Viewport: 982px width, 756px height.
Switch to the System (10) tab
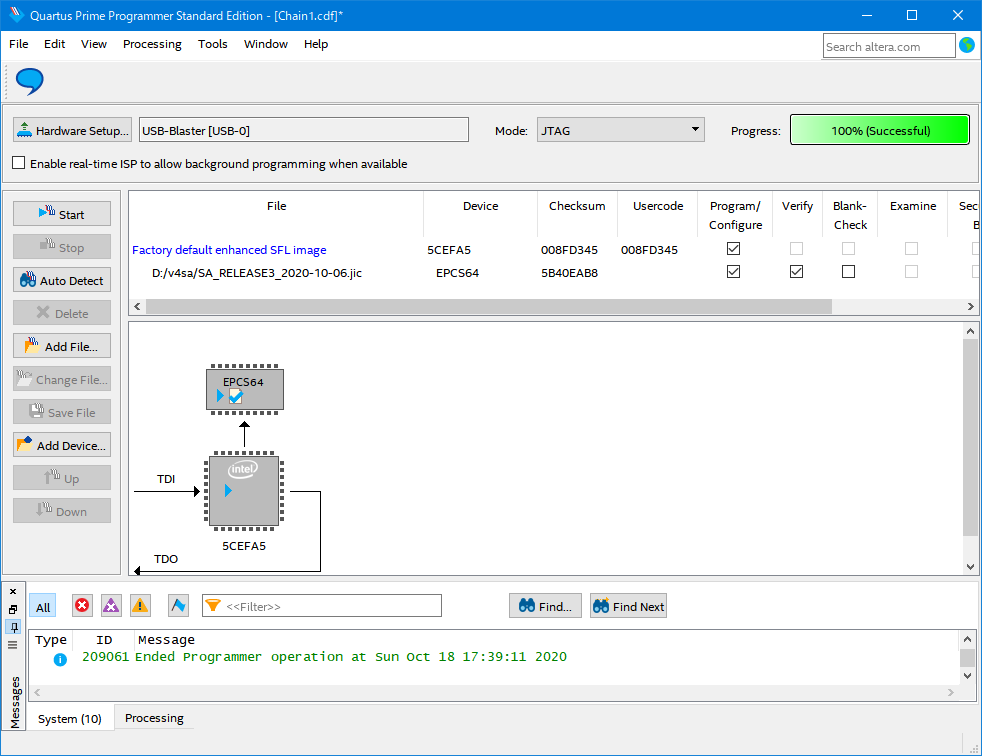click(70, 718)
